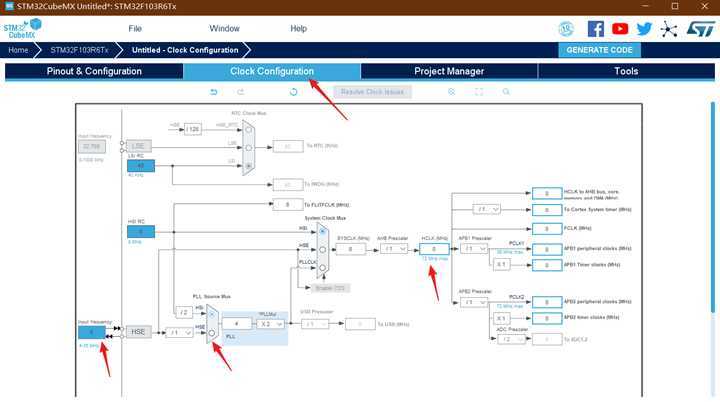Viewport: 720px width, 402px height.
Task: Select HSI in PLL Source Mux
Action: pyautogui.click(x=212, y=315)
